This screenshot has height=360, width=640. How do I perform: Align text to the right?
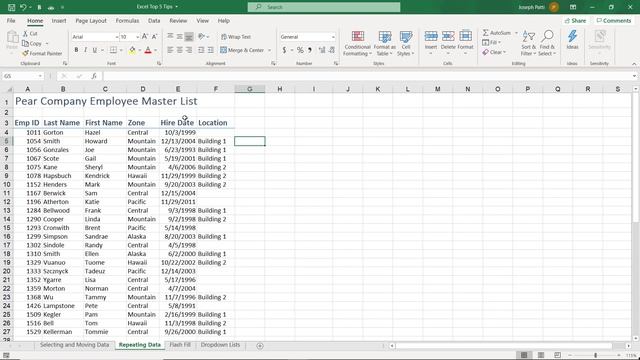189,50
